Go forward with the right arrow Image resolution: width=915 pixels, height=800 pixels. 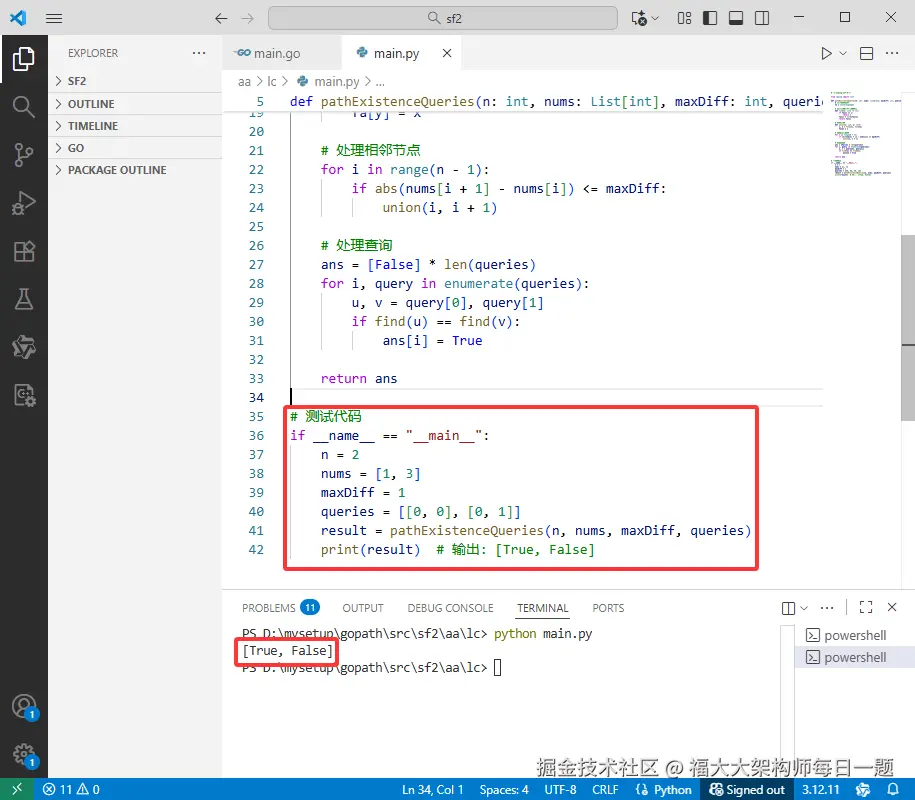pos(248,18)
